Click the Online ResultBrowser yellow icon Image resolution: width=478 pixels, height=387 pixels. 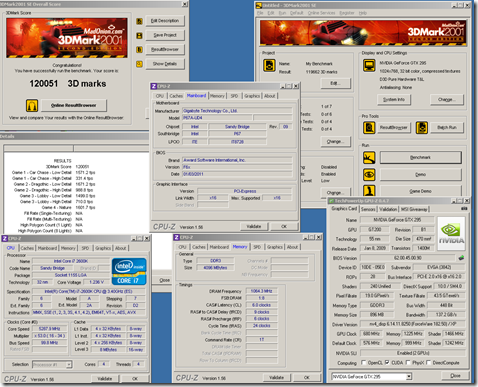coord(32,105)
